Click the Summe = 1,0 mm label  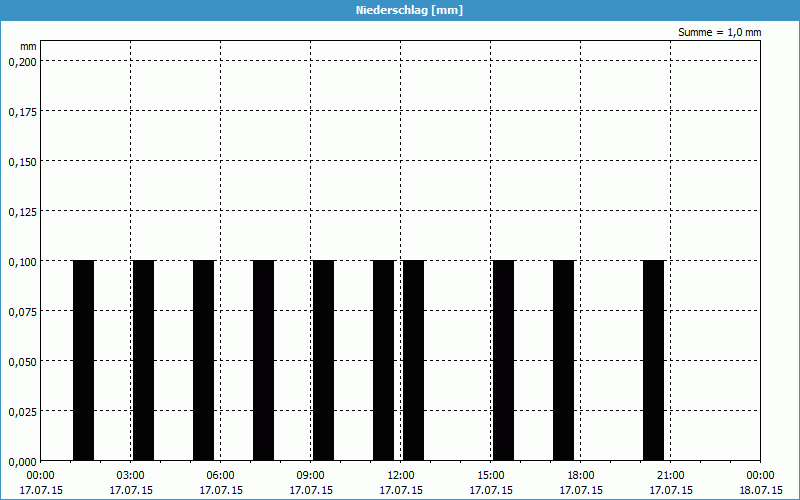(x=719, y=33)
